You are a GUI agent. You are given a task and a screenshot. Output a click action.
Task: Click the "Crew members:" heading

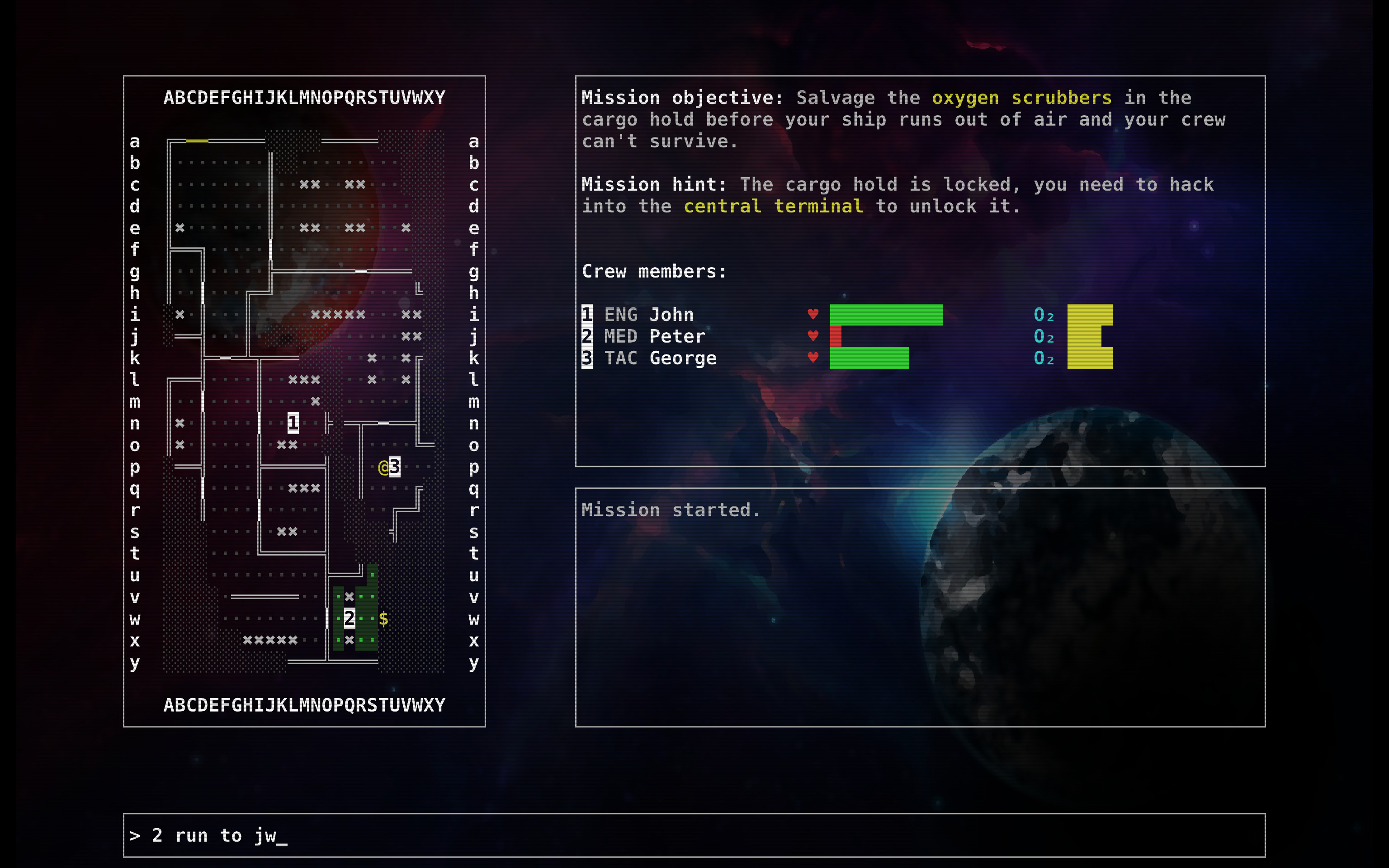tap(654, 271)
